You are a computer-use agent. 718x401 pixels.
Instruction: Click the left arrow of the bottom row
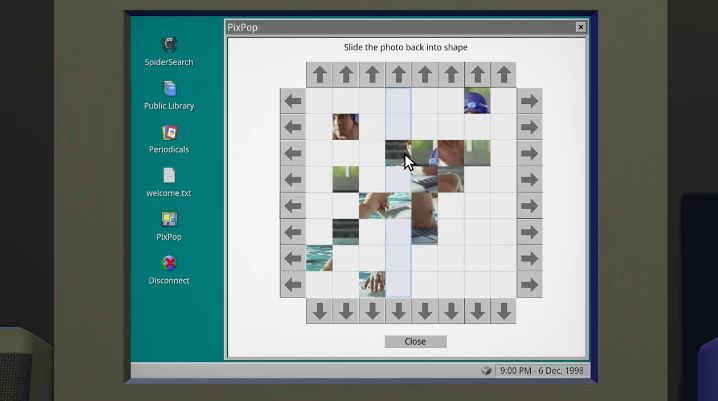pyautogui.click(x=293, y=285)
